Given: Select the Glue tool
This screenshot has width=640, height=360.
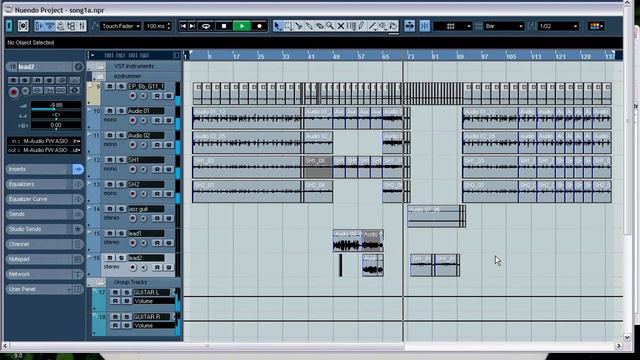Looking at the screenshot, I should click(309, 26).
